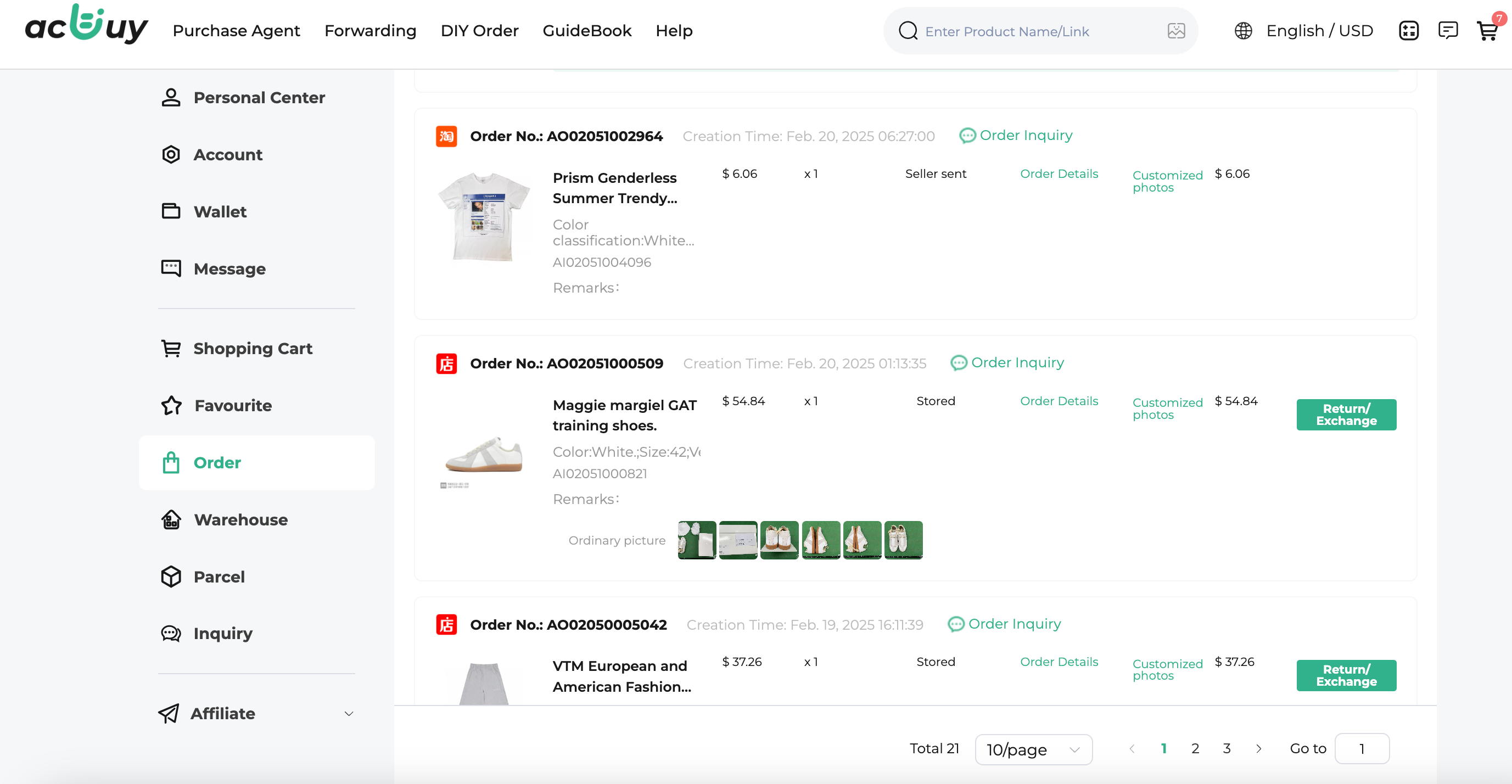Viewport: 1512px width, 784px height.
Task: Open Order Details for Prism Genderless tee
Action: click(1059, 173)
